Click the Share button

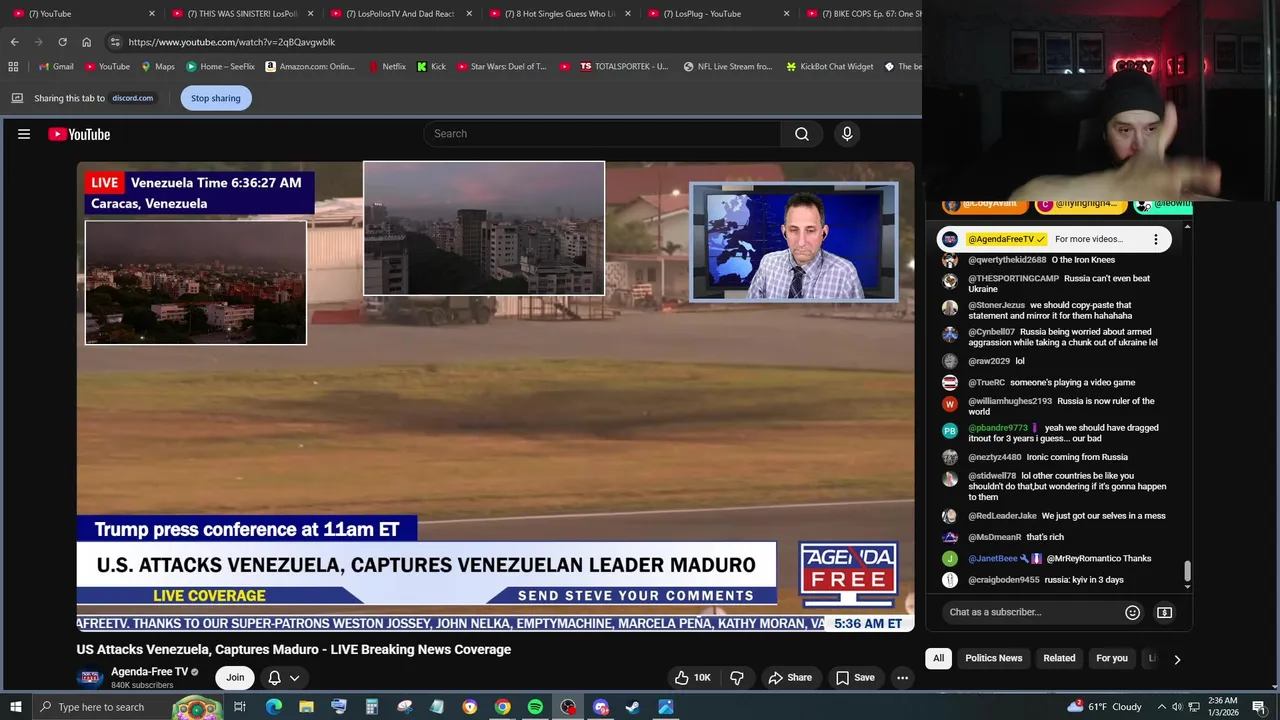coord(790,678)
